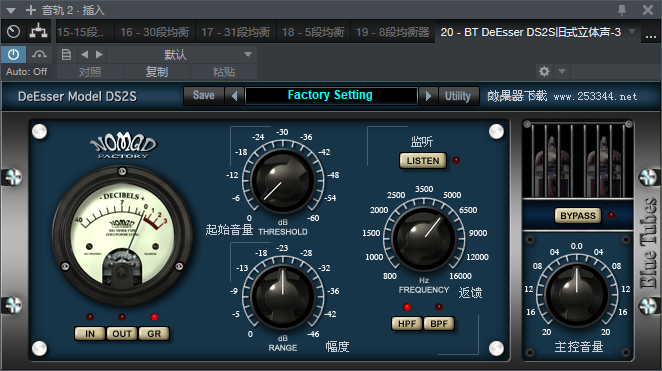
Task: Click the circular channel editor icon
Action: pos(14,32)
